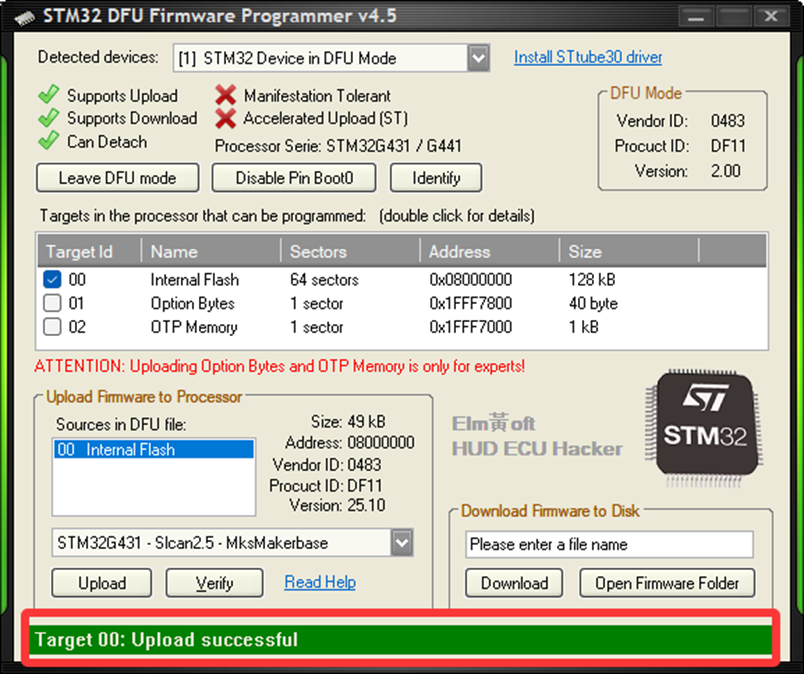Image resolution: width=804 pixels, height=674 pixels.
Task: Click the Target Id column header
Action: (x=90, y=252)
